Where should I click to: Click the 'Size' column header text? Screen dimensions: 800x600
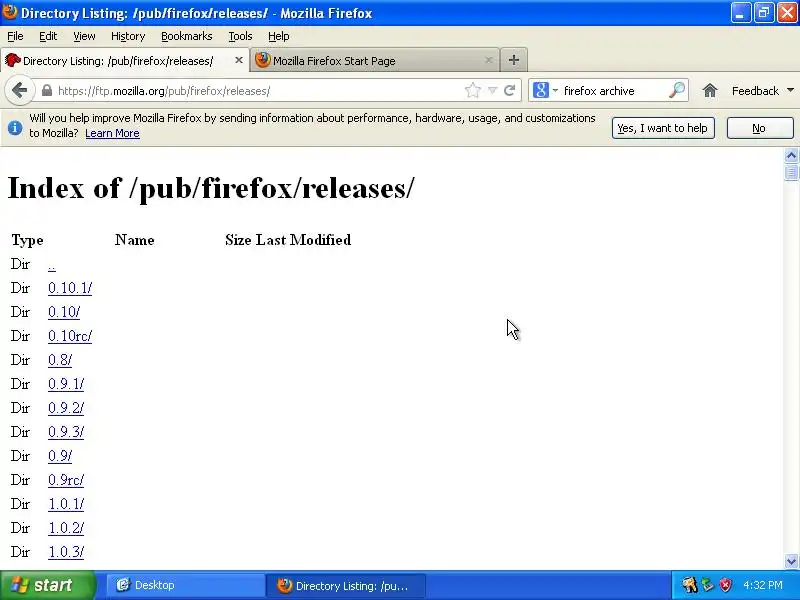[238, 240]
